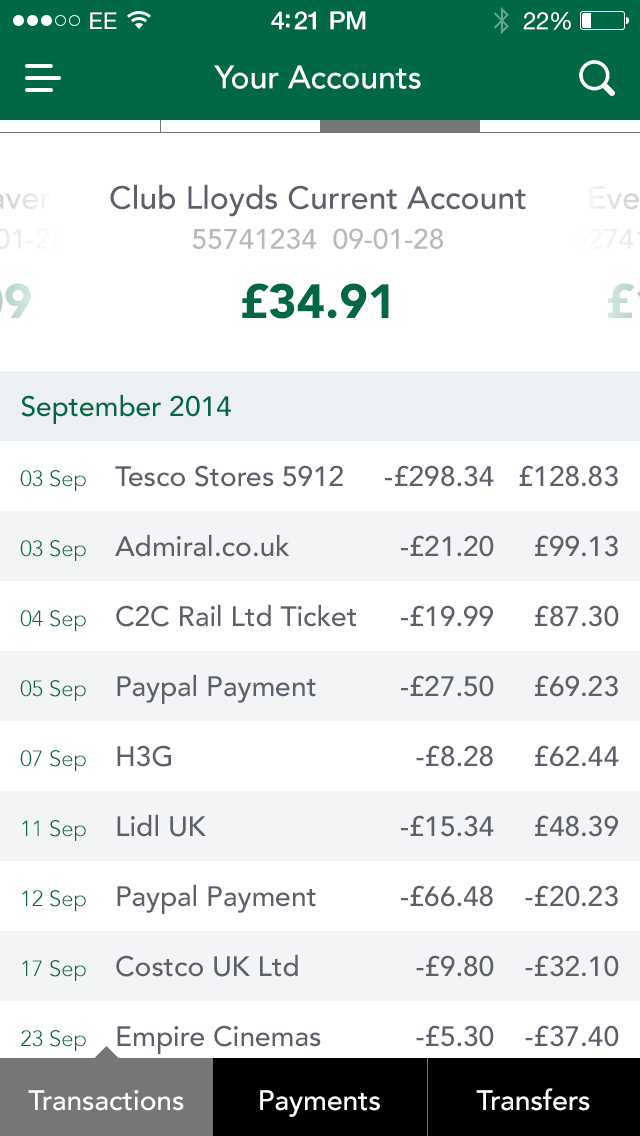The height and width of the screenshot is (1136, 640).
Task: Tap the Bluetooth status icon
Action: [501, 21]
